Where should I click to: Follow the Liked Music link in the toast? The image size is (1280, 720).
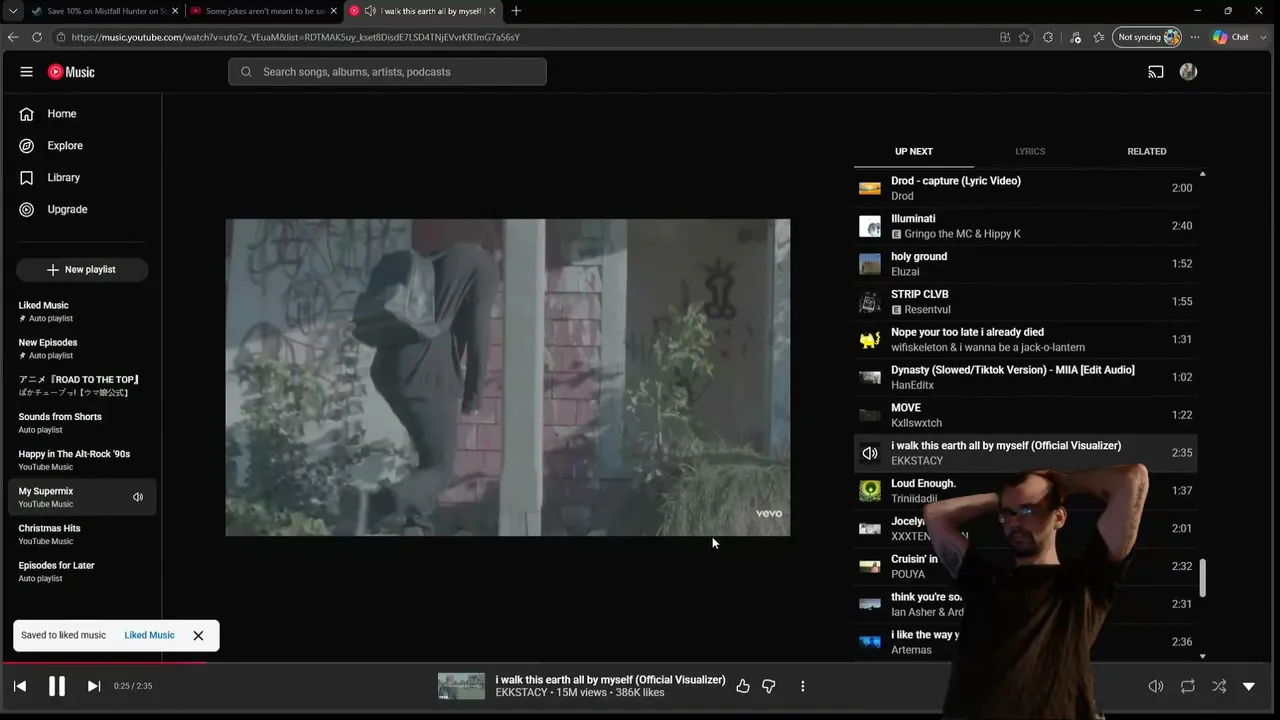click(149, 635)
